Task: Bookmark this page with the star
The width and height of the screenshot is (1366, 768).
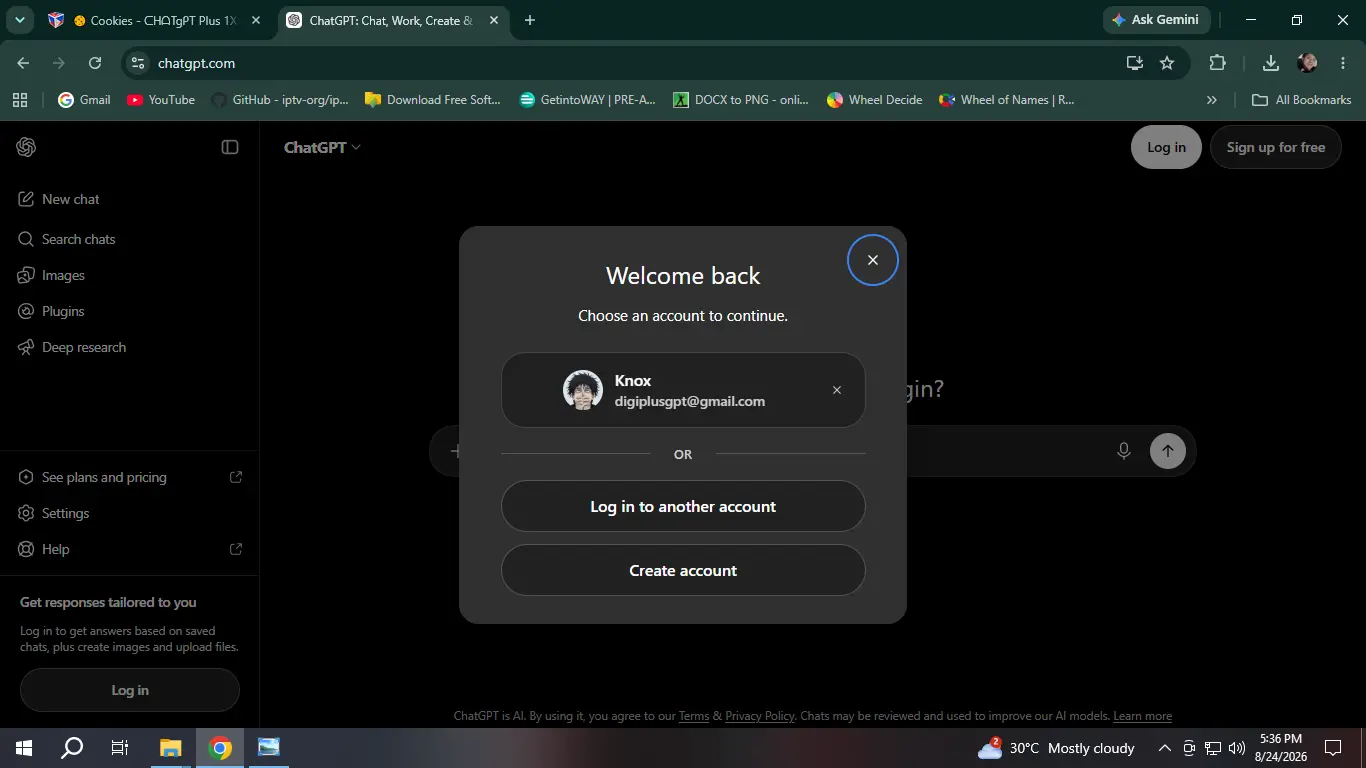Action: coord(1166,63)
